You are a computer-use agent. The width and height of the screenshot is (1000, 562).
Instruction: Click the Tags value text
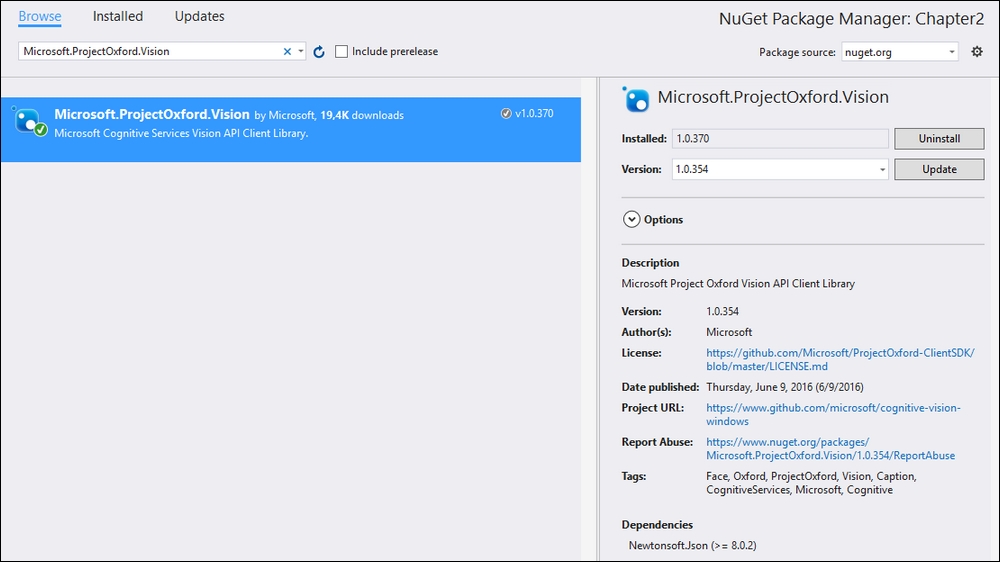[811, 483]
